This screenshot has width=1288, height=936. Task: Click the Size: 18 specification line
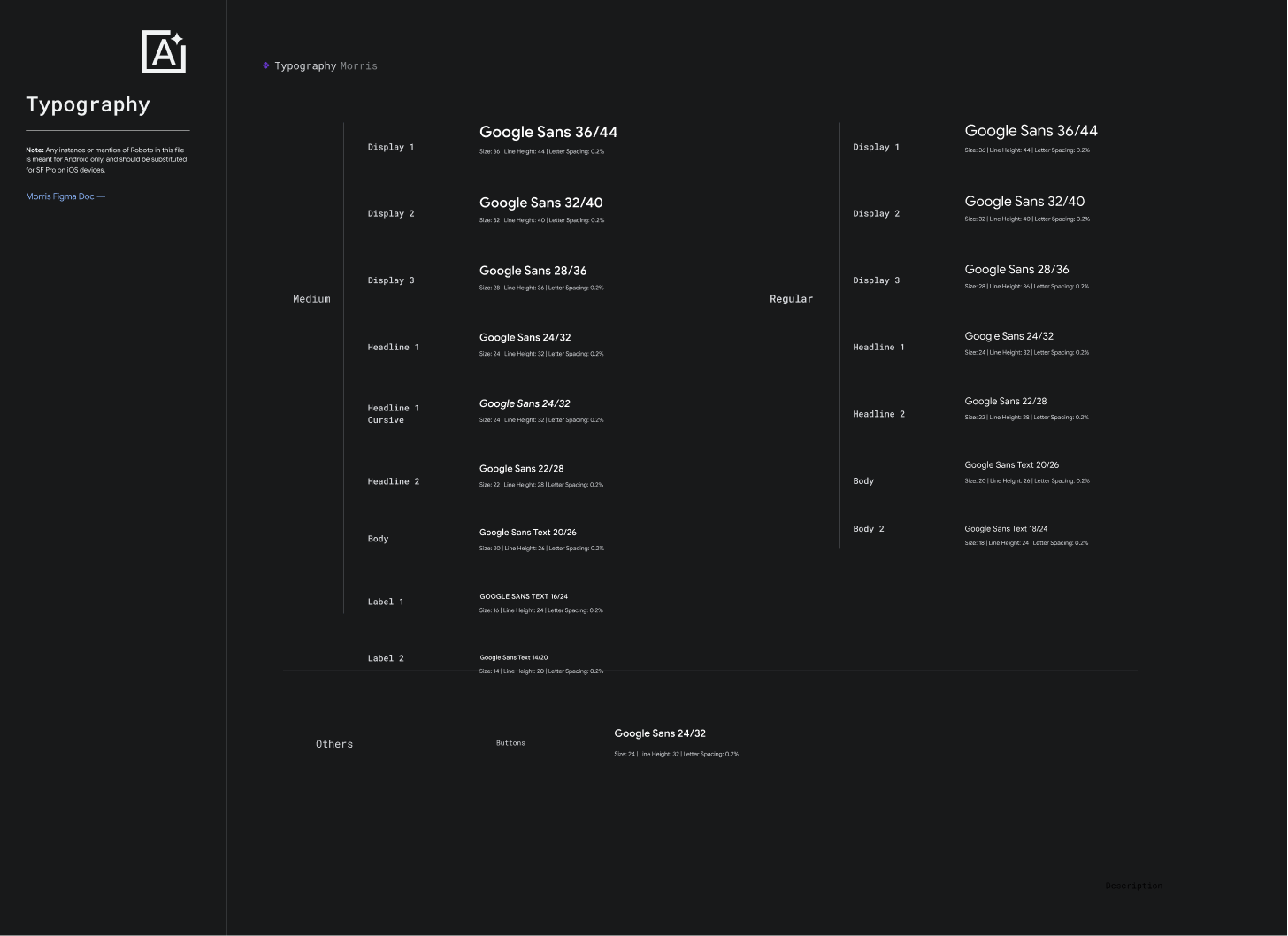point(1026,543)
